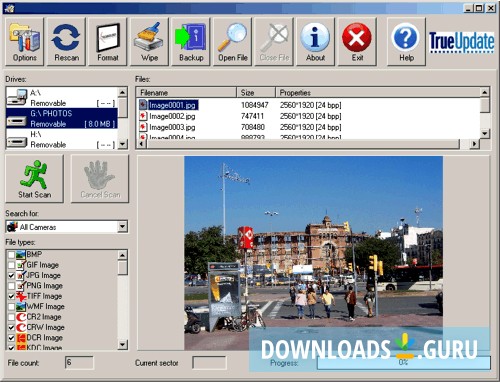Viewport: 500px width, 382px height.
Task: Click files list scroll down arrow
Action: click(485, 134)
